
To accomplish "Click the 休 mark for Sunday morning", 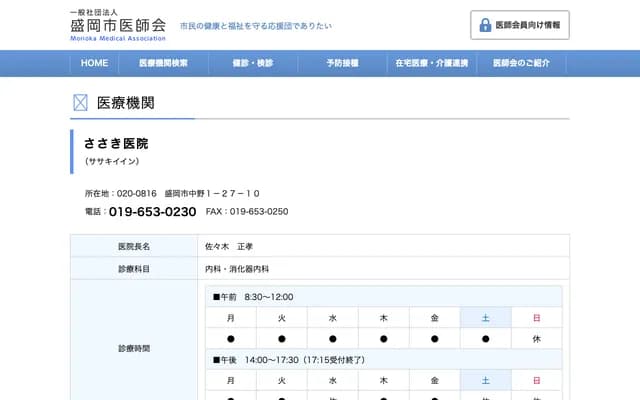I will 536,339.
